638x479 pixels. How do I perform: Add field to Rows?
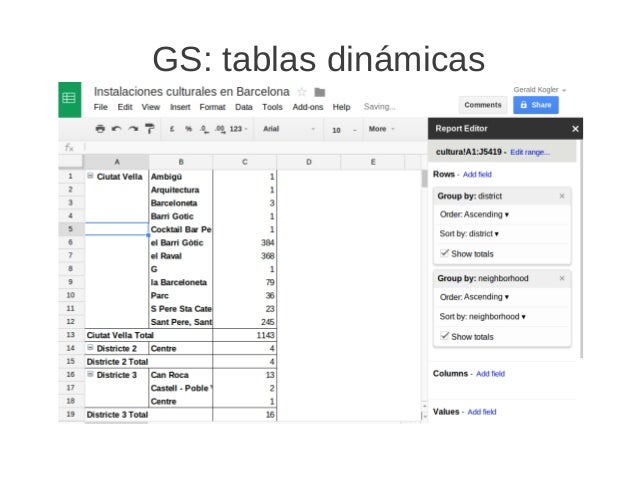pos(477,175)
